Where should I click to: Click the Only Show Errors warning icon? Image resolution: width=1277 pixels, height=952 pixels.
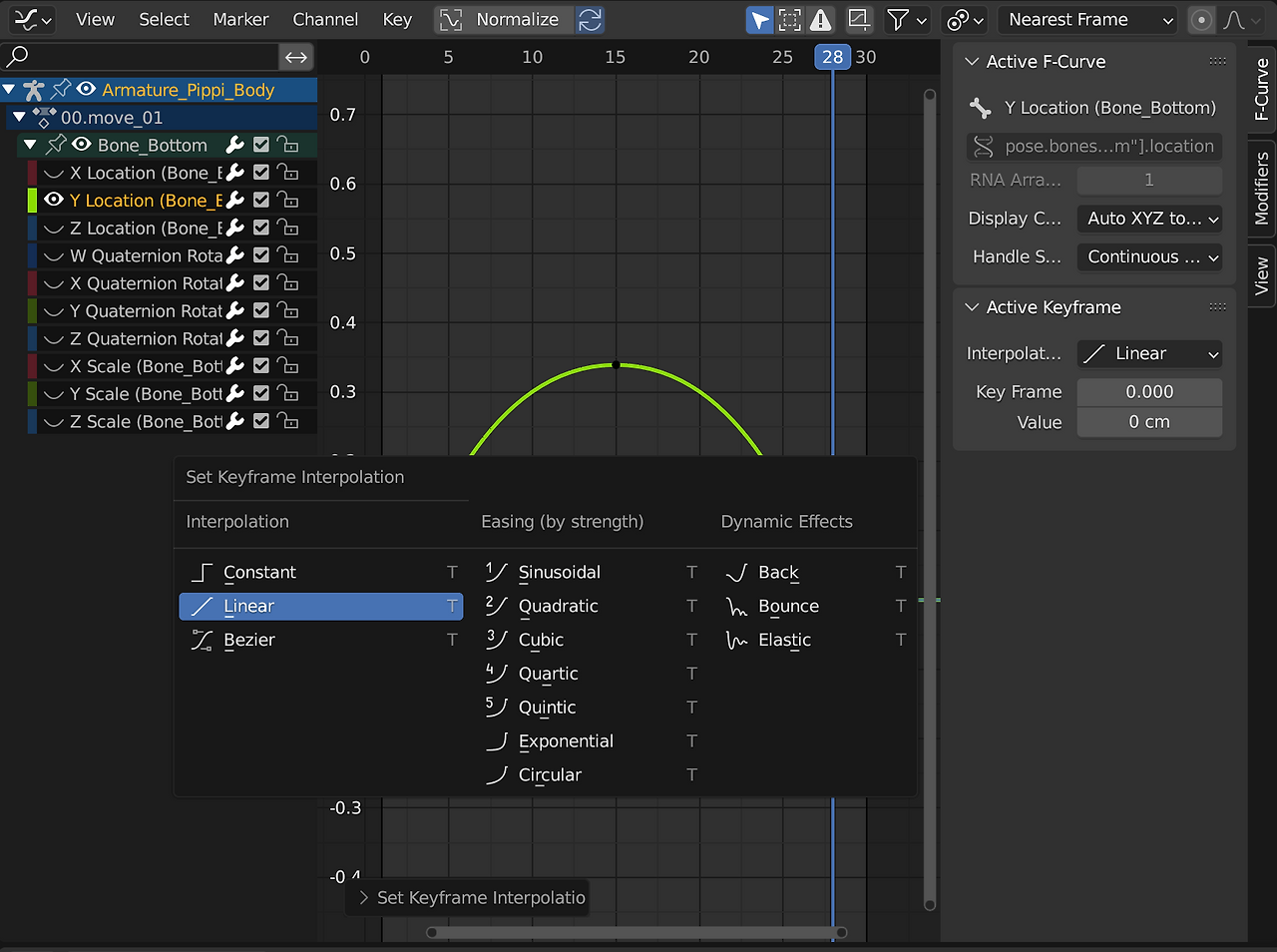pyautogui.click(x=820, y=20)
